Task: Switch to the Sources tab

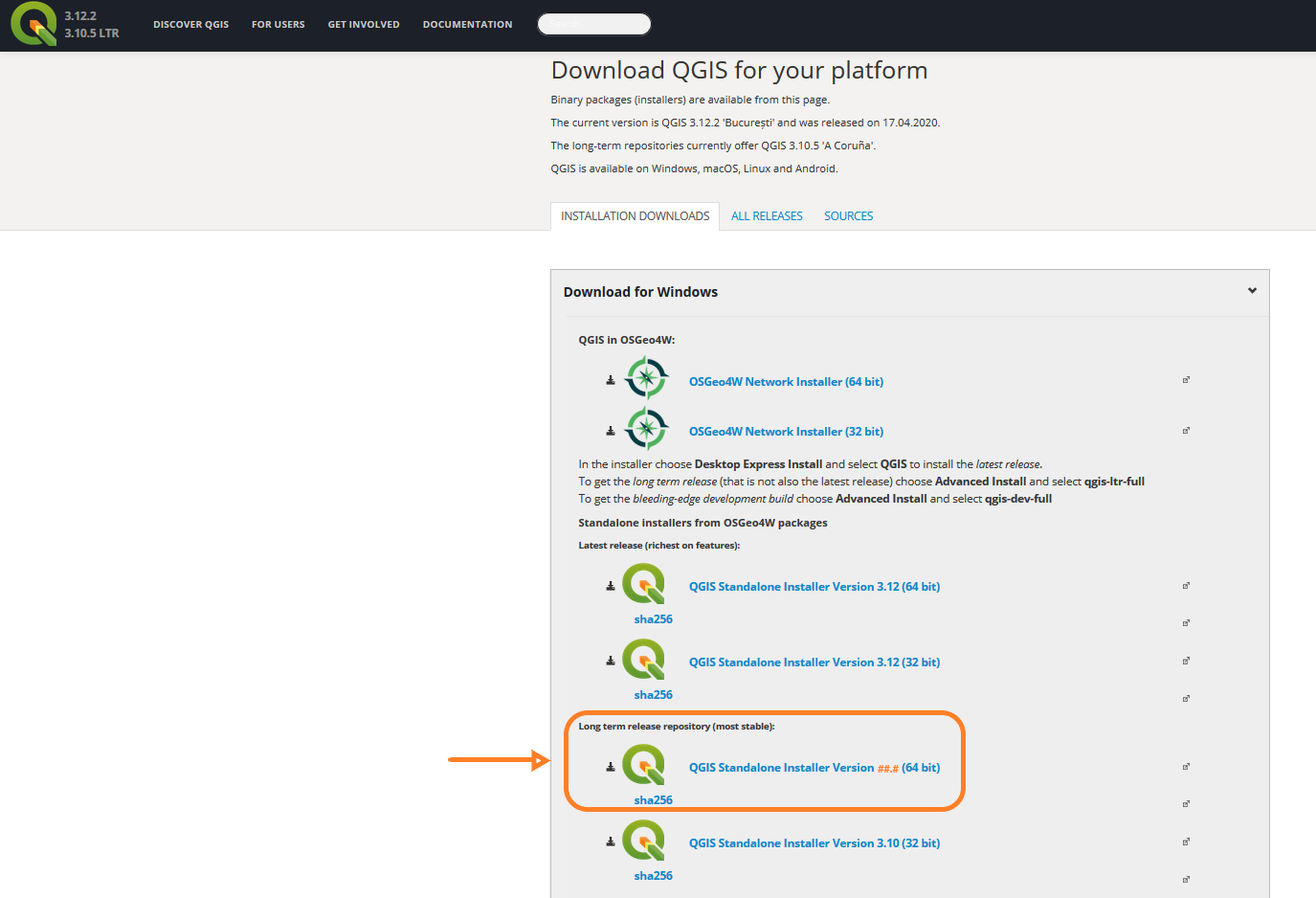Action: (848, 216)
